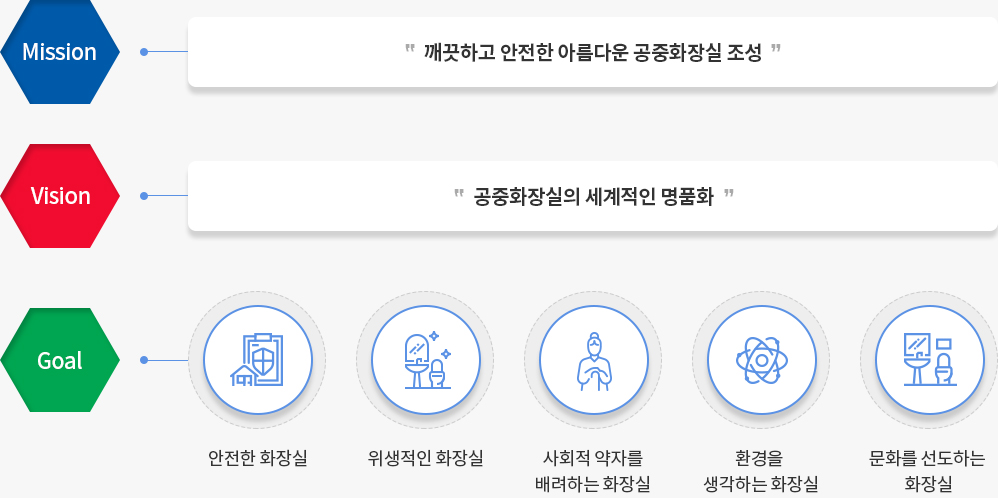
Task: Click the label '사회적 약자를 배려하는 화장실'
Action: (x=593, y=471)
